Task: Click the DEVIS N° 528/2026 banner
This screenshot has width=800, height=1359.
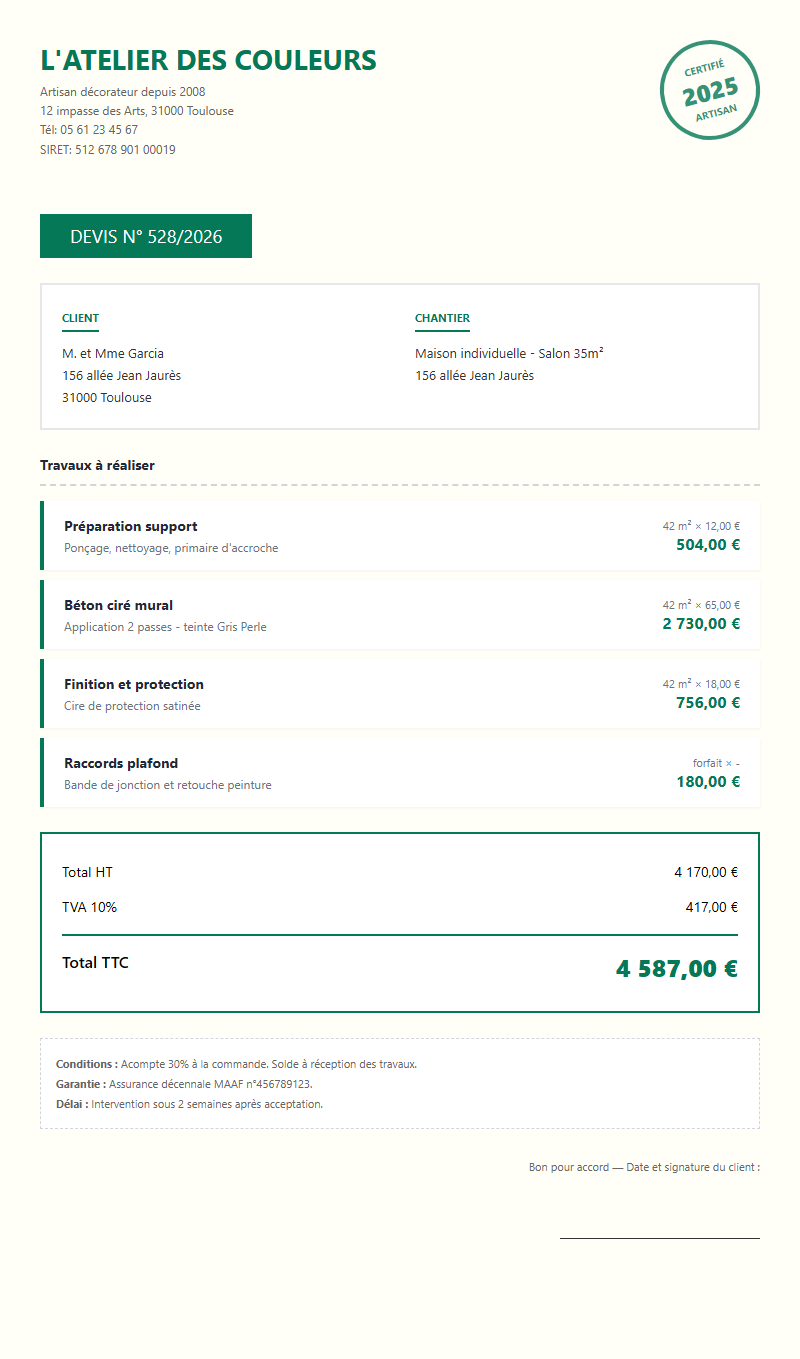Action: tap(146, 237)
